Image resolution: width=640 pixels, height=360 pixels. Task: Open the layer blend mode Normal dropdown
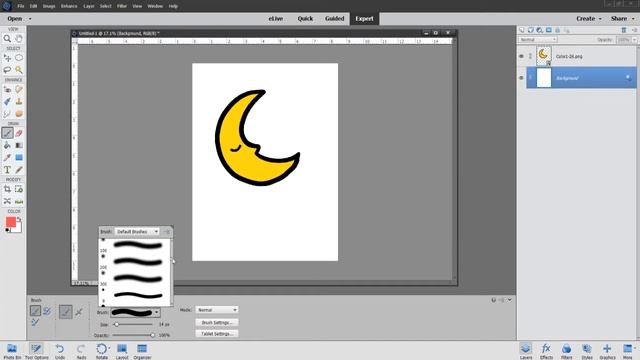538,40
